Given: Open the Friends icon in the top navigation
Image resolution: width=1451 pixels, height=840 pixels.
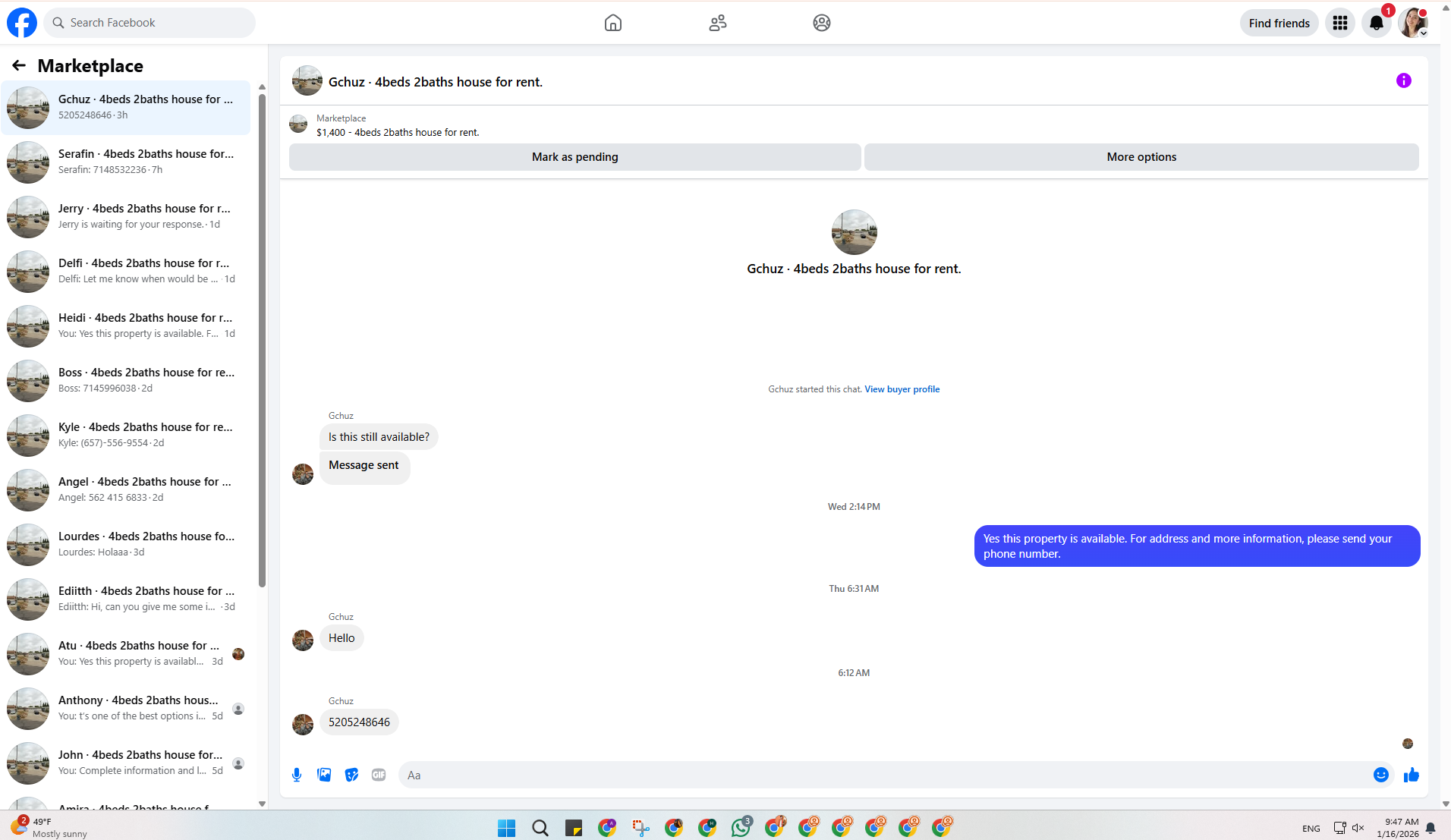Looking at the screenshot, I should pos(718,23).
